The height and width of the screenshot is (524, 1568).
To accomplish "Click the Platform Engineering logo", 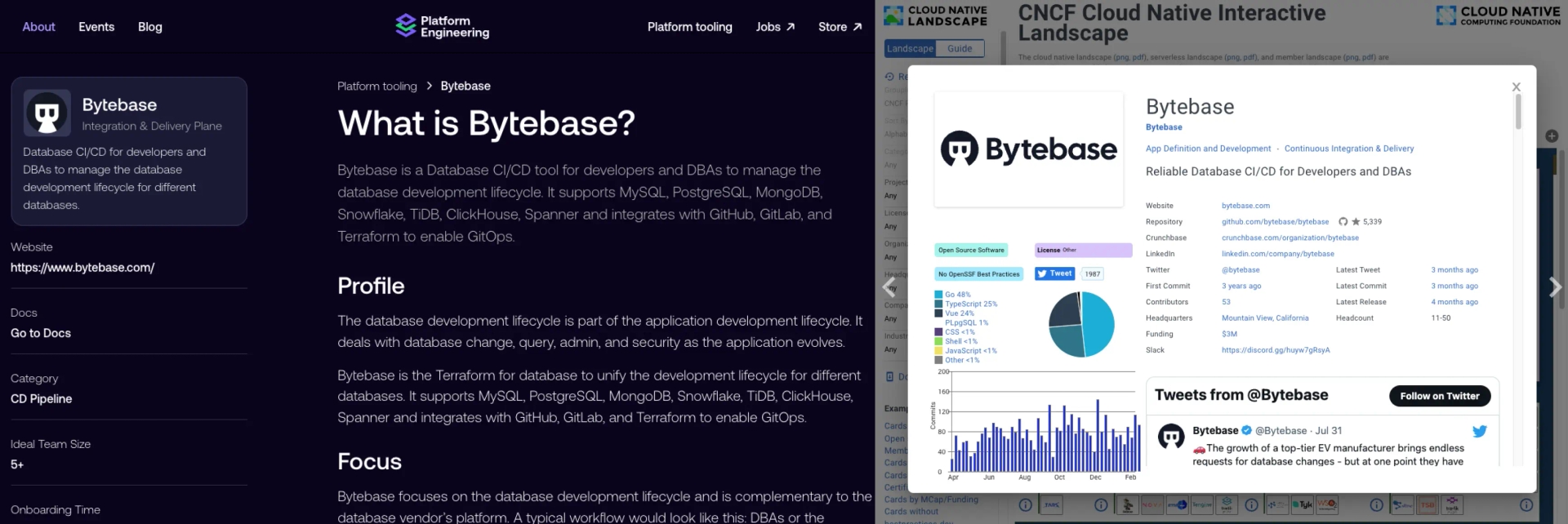I will (x=442, y=26).
